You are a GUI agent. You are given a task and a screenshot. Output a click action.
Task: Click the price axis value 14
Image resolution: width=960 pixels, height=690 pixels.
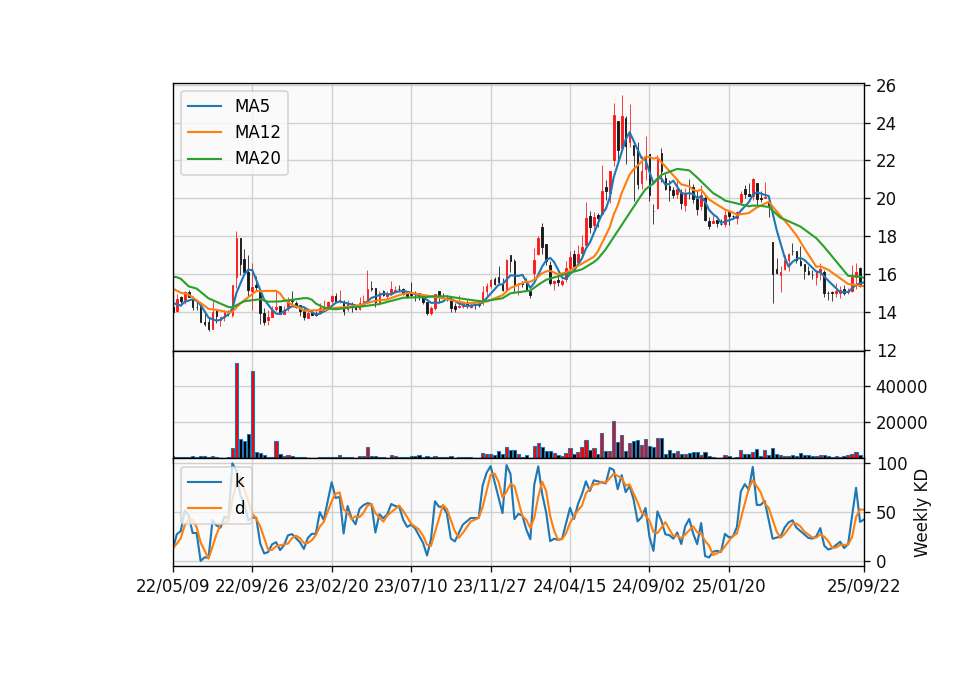[886, 313]
